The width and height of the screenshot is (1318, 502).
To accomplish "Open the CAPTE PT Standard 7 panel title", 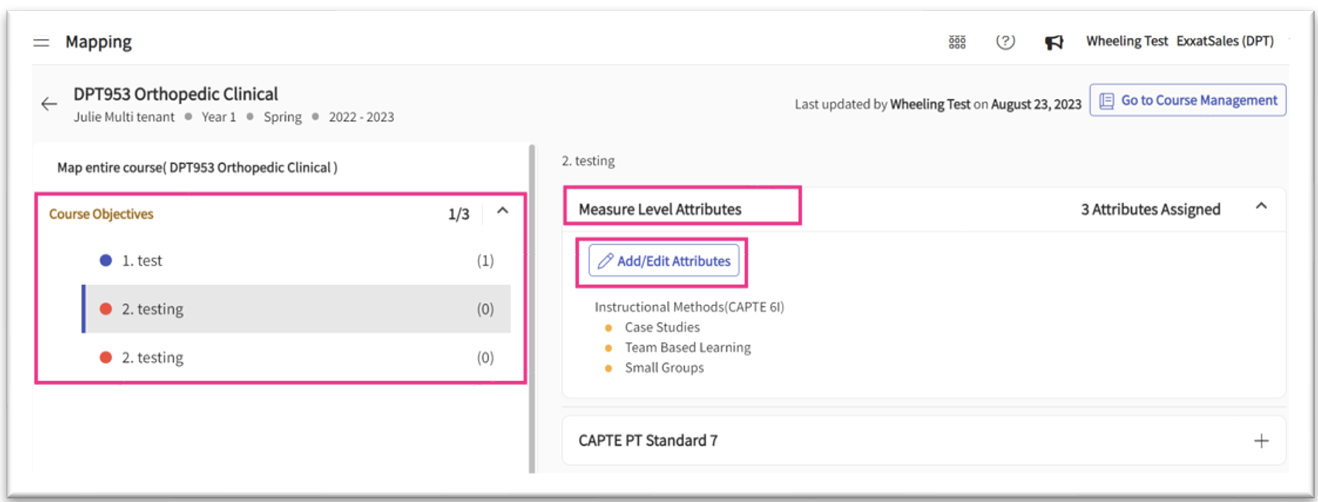I will [x=648, y=441].
